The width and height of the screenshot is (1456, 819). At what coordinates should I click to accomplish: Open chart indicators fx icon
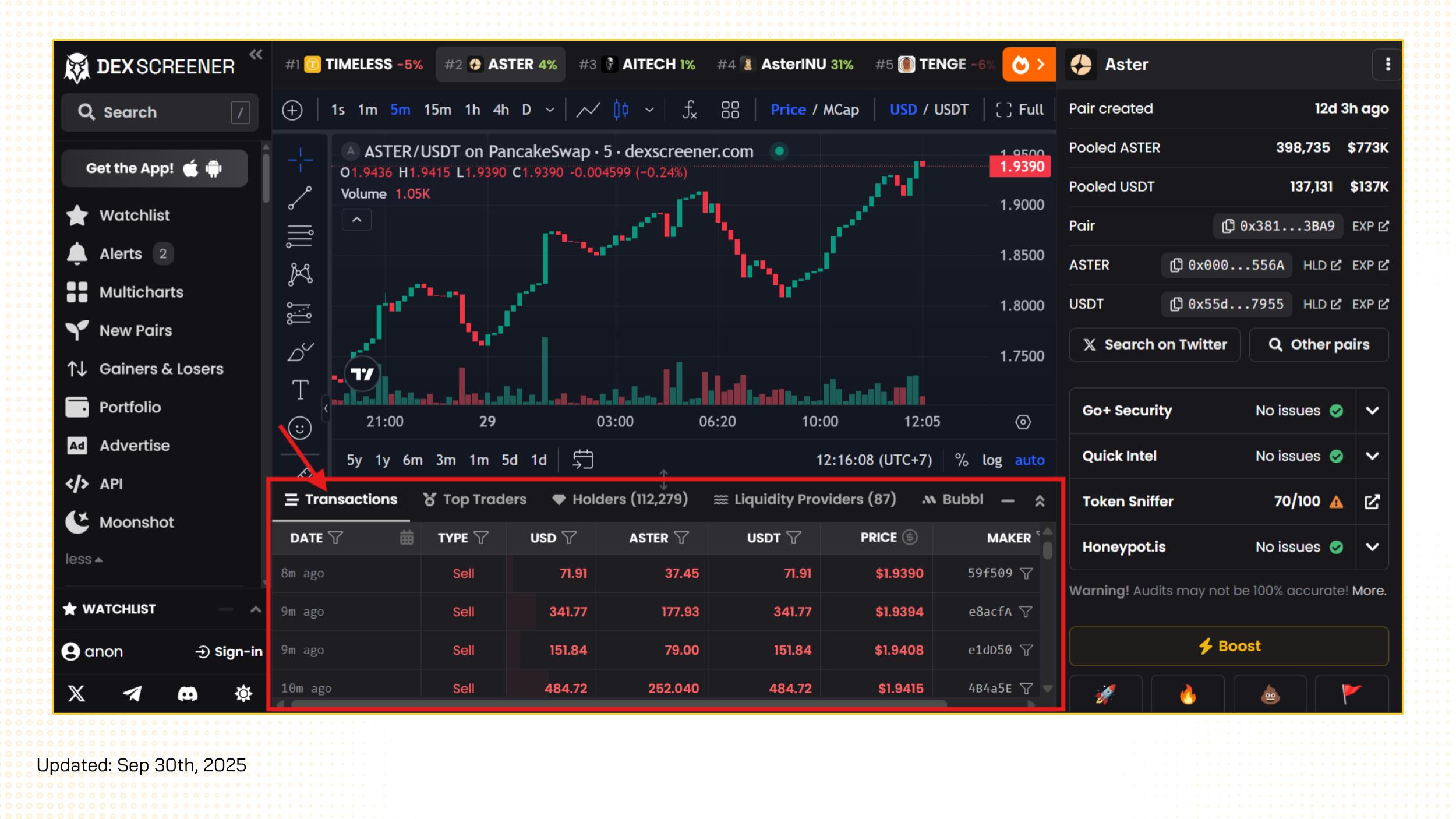click(x=689, y=110)
